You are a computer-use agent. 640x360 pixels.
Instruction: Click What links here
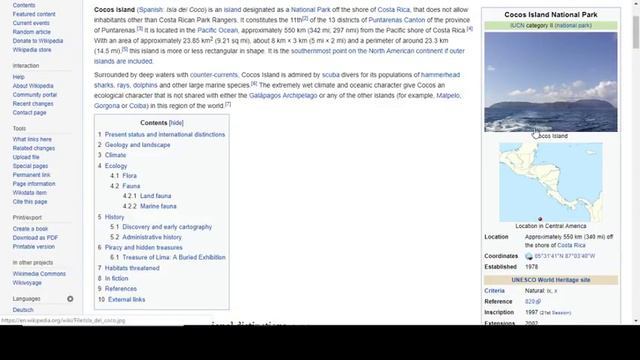32,139
